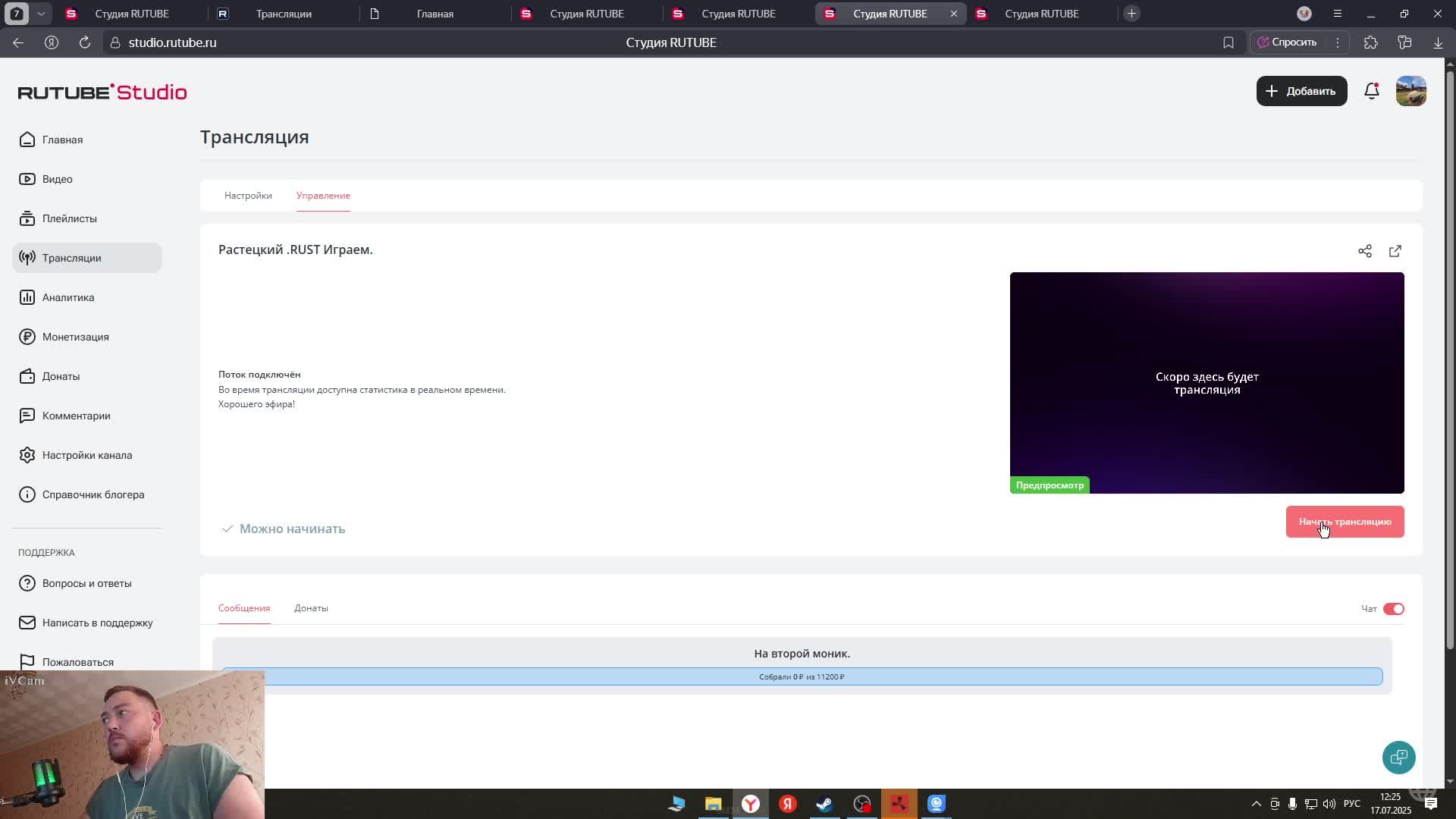1456x819 pixels.
Task: Go to Плейлисты in sidebar
Action: tap(69, 218)
